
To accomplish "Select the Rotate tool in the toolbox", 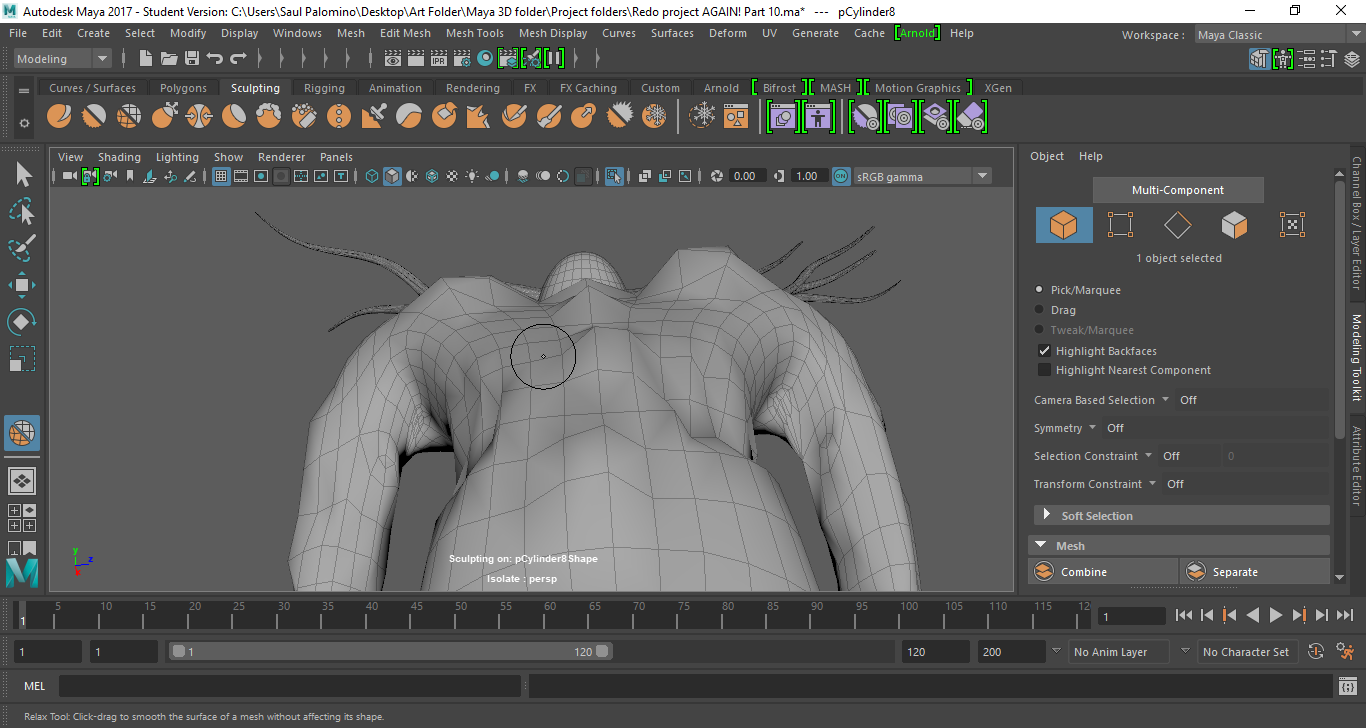I will [x=22, y=322].
